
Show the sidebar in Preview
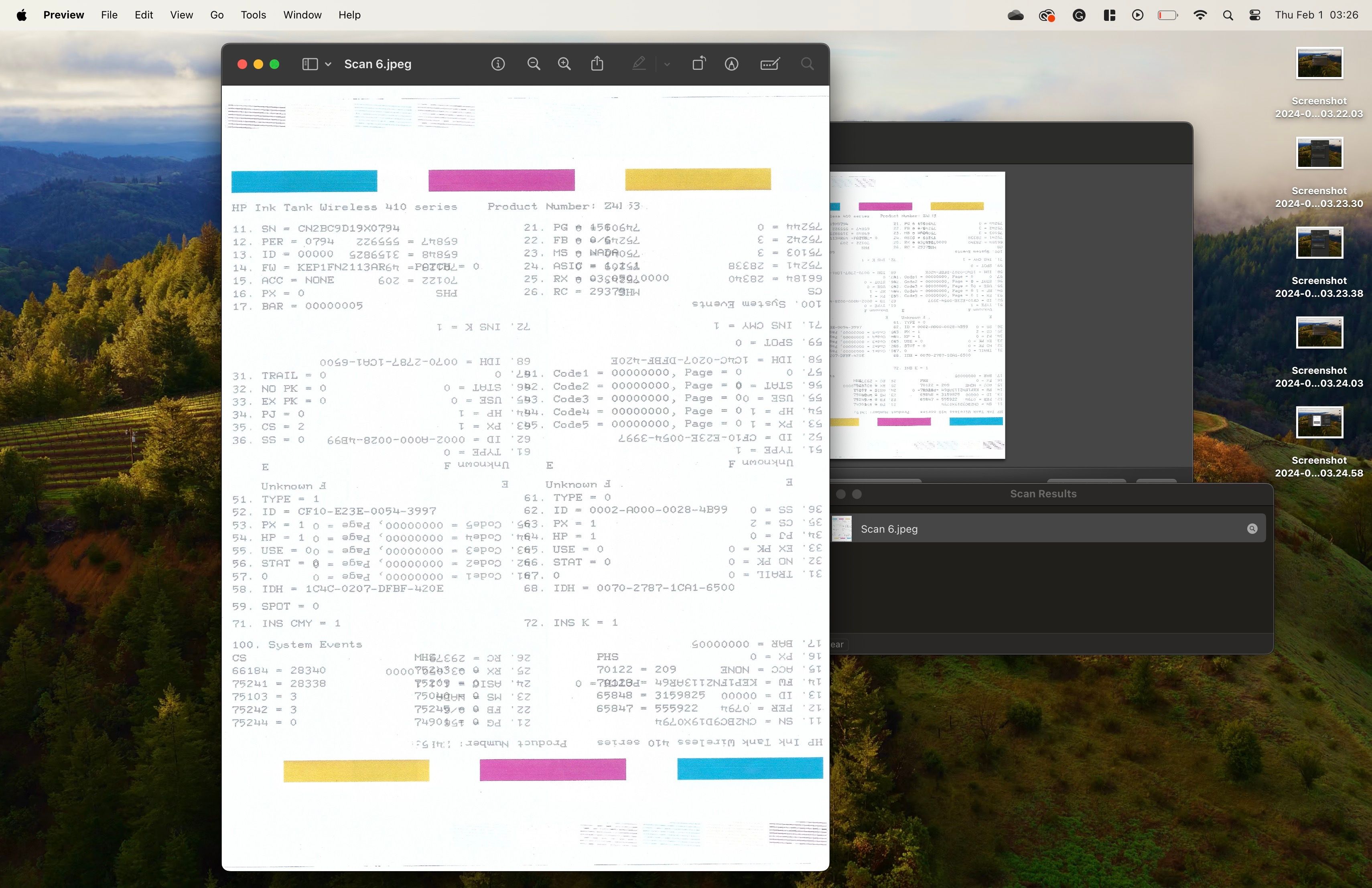(x=310, y=64)
